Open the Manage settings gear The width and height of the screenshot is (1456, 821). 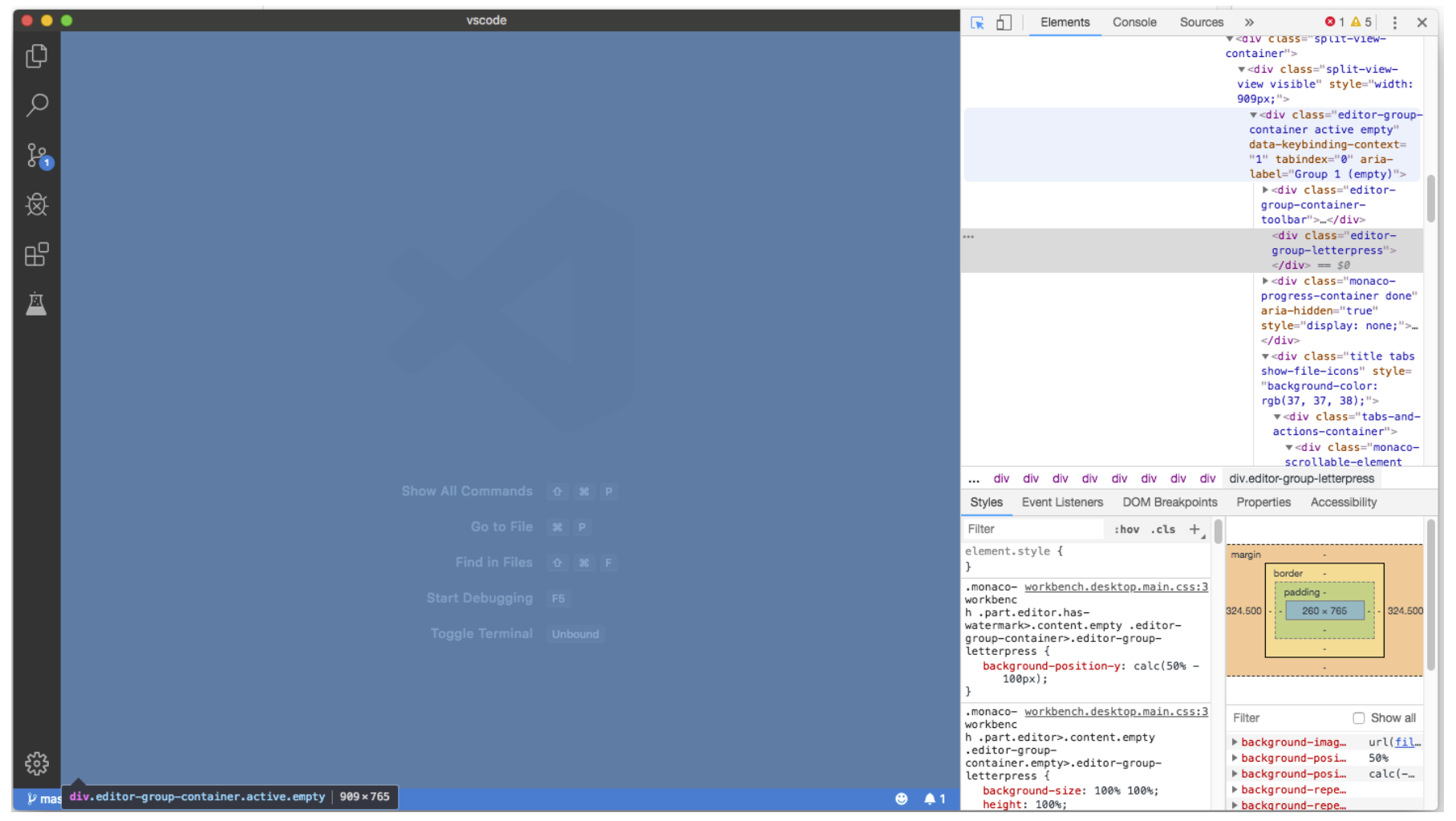[x=37, y=763]
